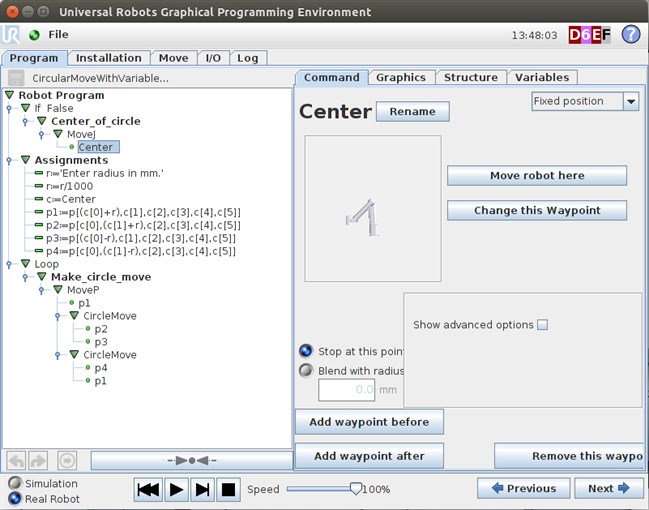Image resolution: width=649 pixels, height=510 pixels.
Task: Click Change this Waypoint button
Action: click(x=537, y=210)
